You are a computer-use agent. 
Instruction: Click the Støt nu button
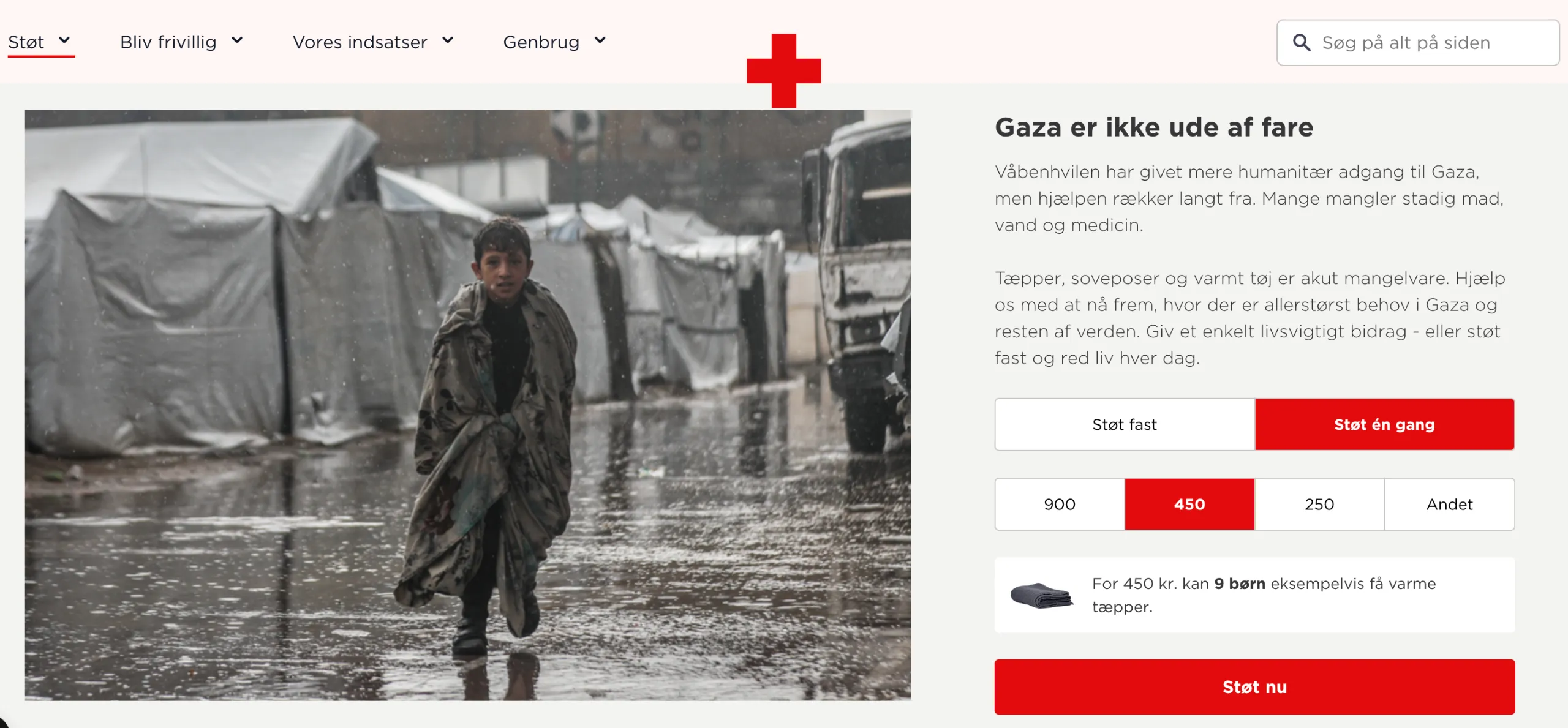pos(1254,687)
